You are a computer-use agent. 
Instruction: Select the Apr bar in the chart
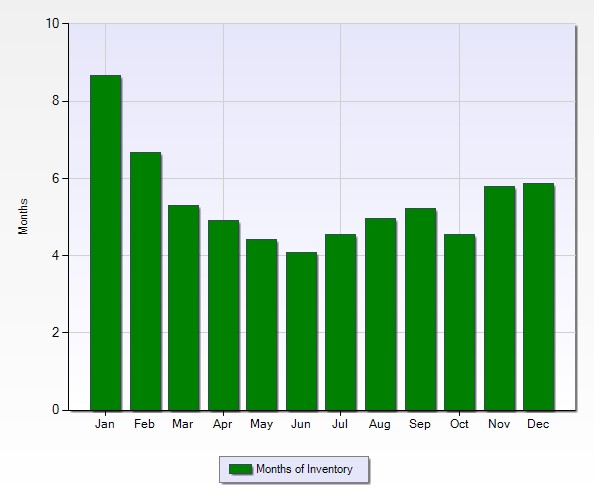pos(223,315)
